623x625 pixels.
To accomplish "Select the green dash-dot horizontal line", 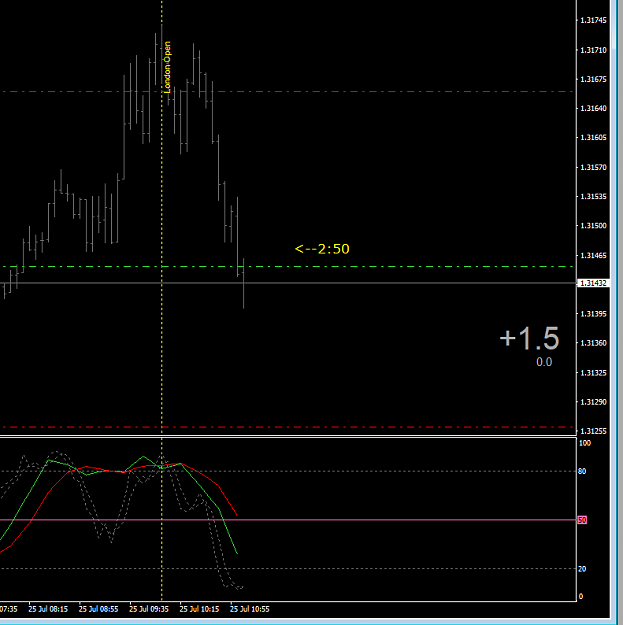I will 287,266.
